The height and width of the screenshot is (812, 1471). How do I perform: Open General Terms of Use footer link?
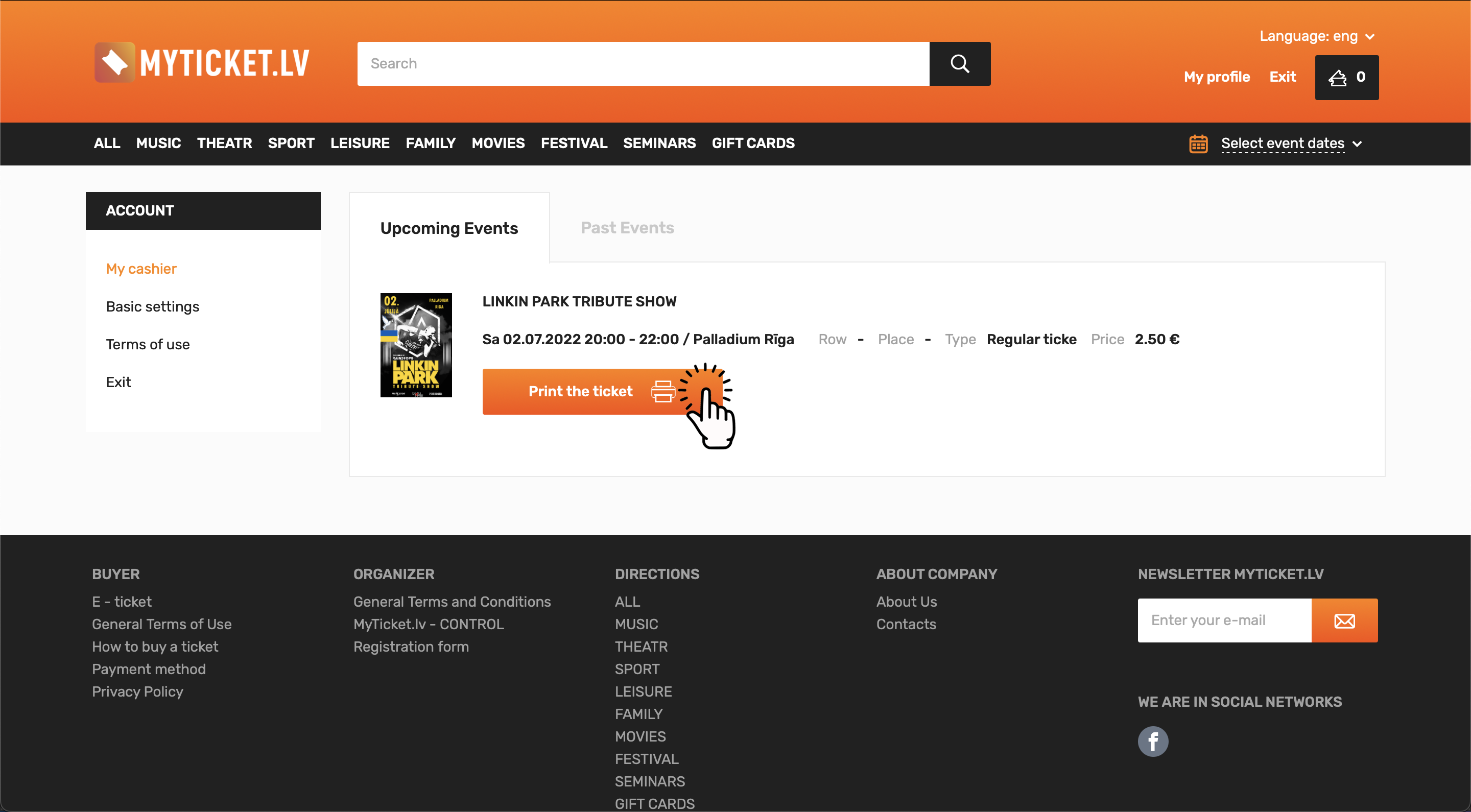tap(161, 624)
